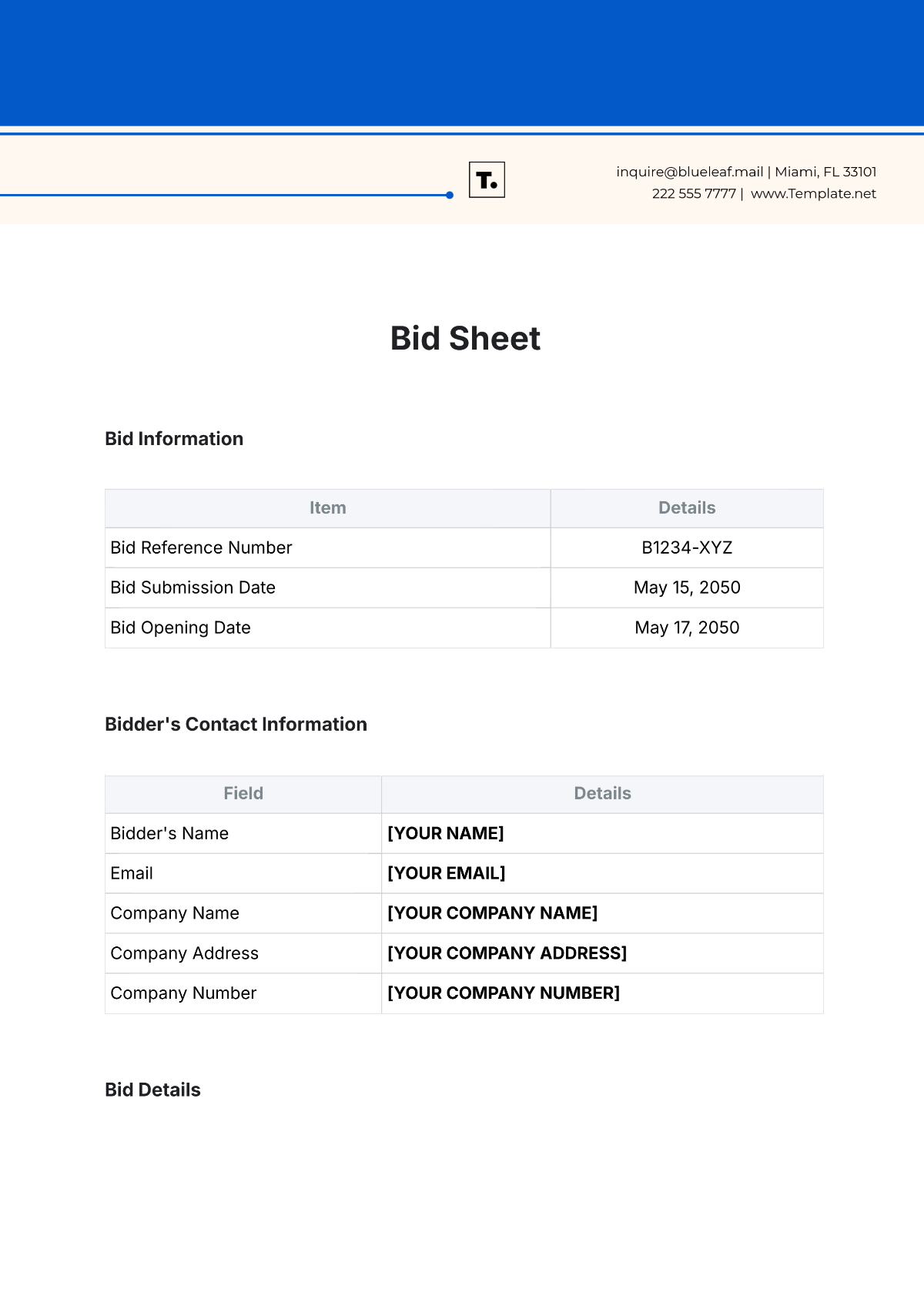Screen dimensions: 924x1306
Task: Click the Field column header
Action: (x=243, y=794)
